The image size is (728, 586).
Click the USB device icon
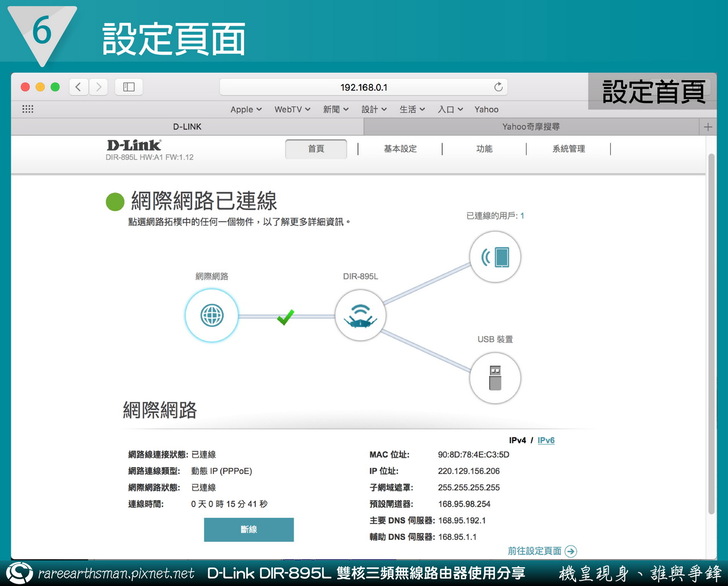click(496, 378)
